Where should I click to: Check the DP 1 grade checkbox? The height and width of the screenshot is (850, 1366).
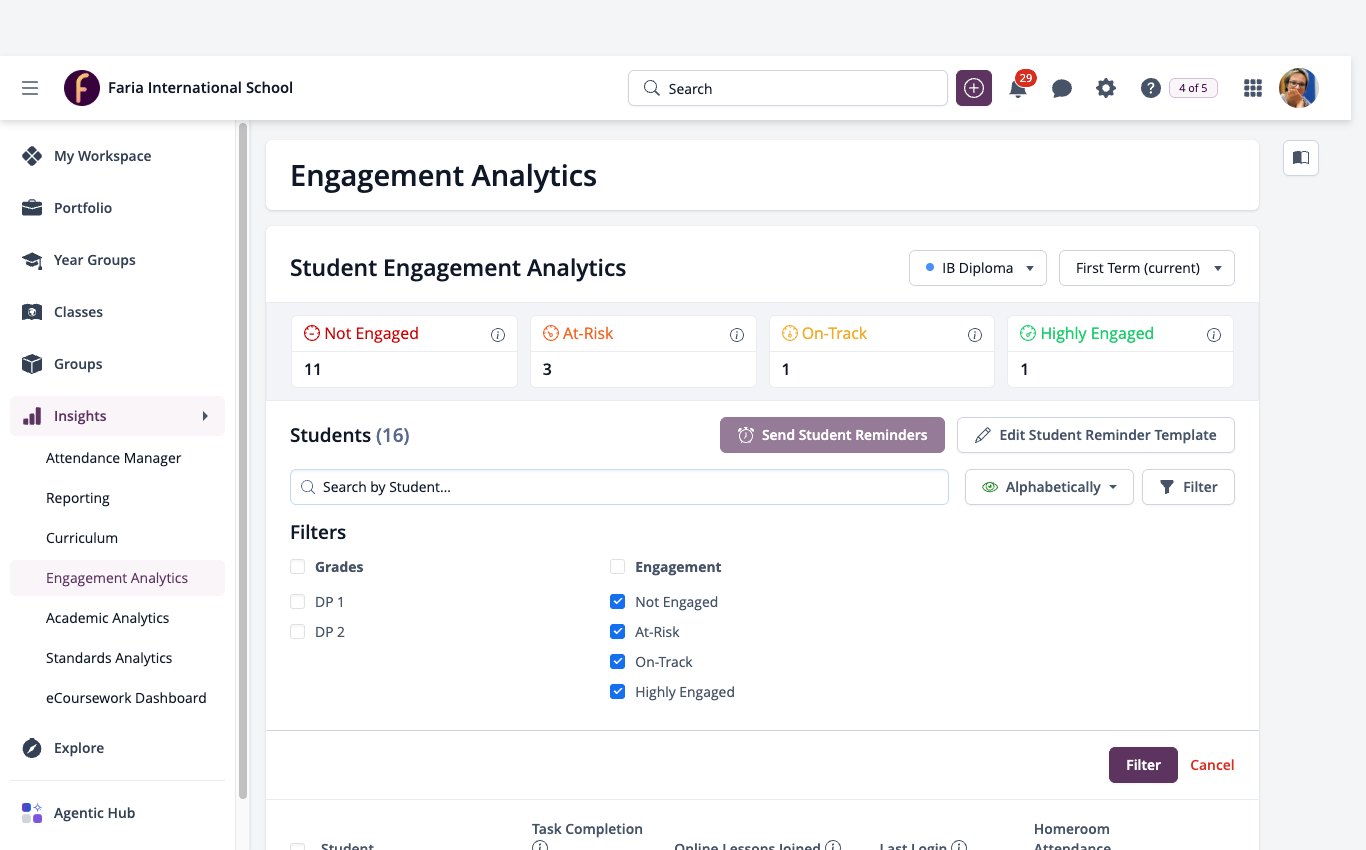(297, 602)
